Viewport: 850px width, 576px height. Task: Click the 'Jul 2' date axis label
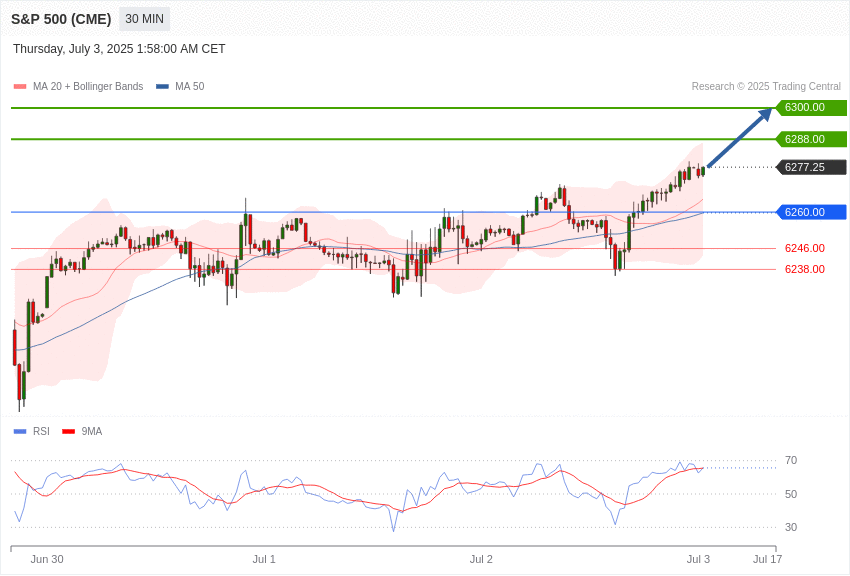(x=481, y=559)
